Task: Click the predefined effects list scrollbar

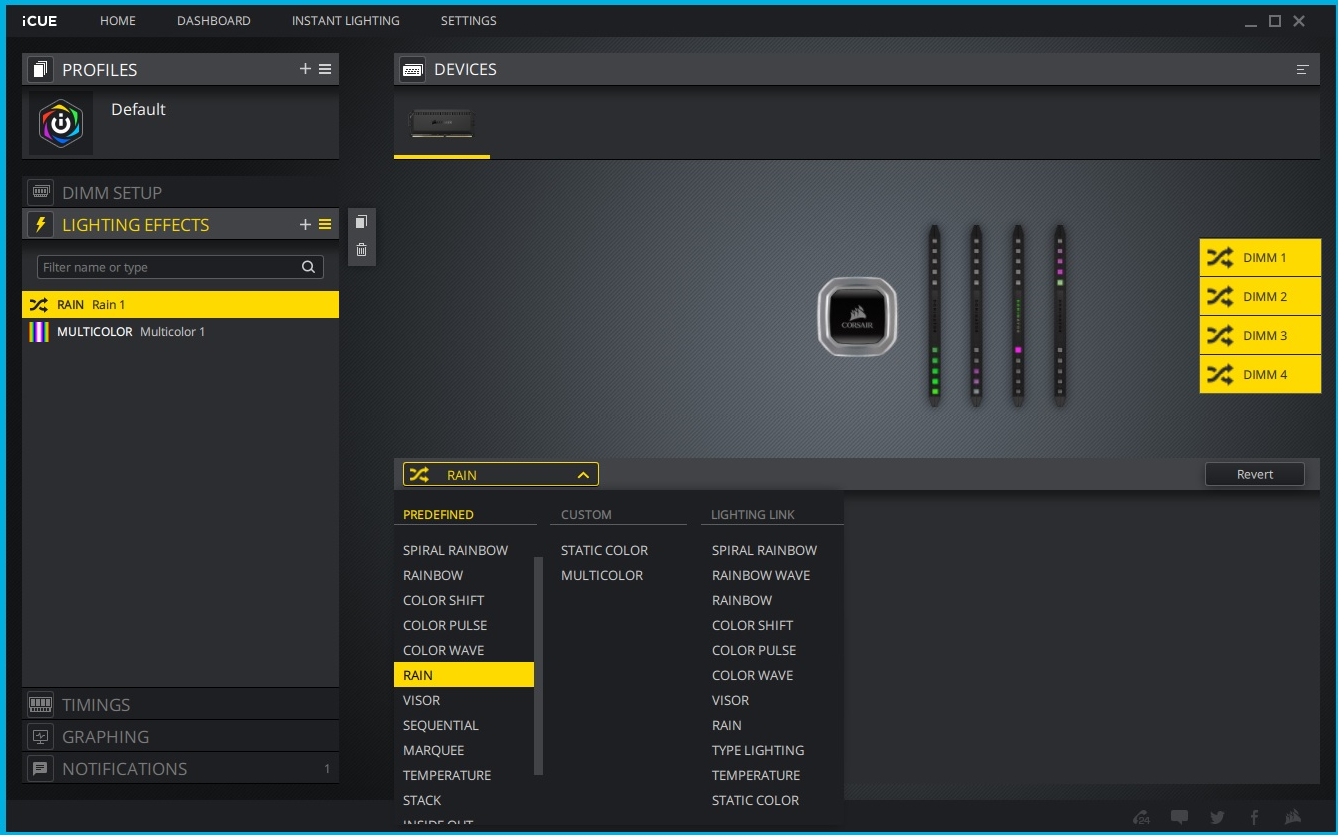Action: tap(538, 665)
